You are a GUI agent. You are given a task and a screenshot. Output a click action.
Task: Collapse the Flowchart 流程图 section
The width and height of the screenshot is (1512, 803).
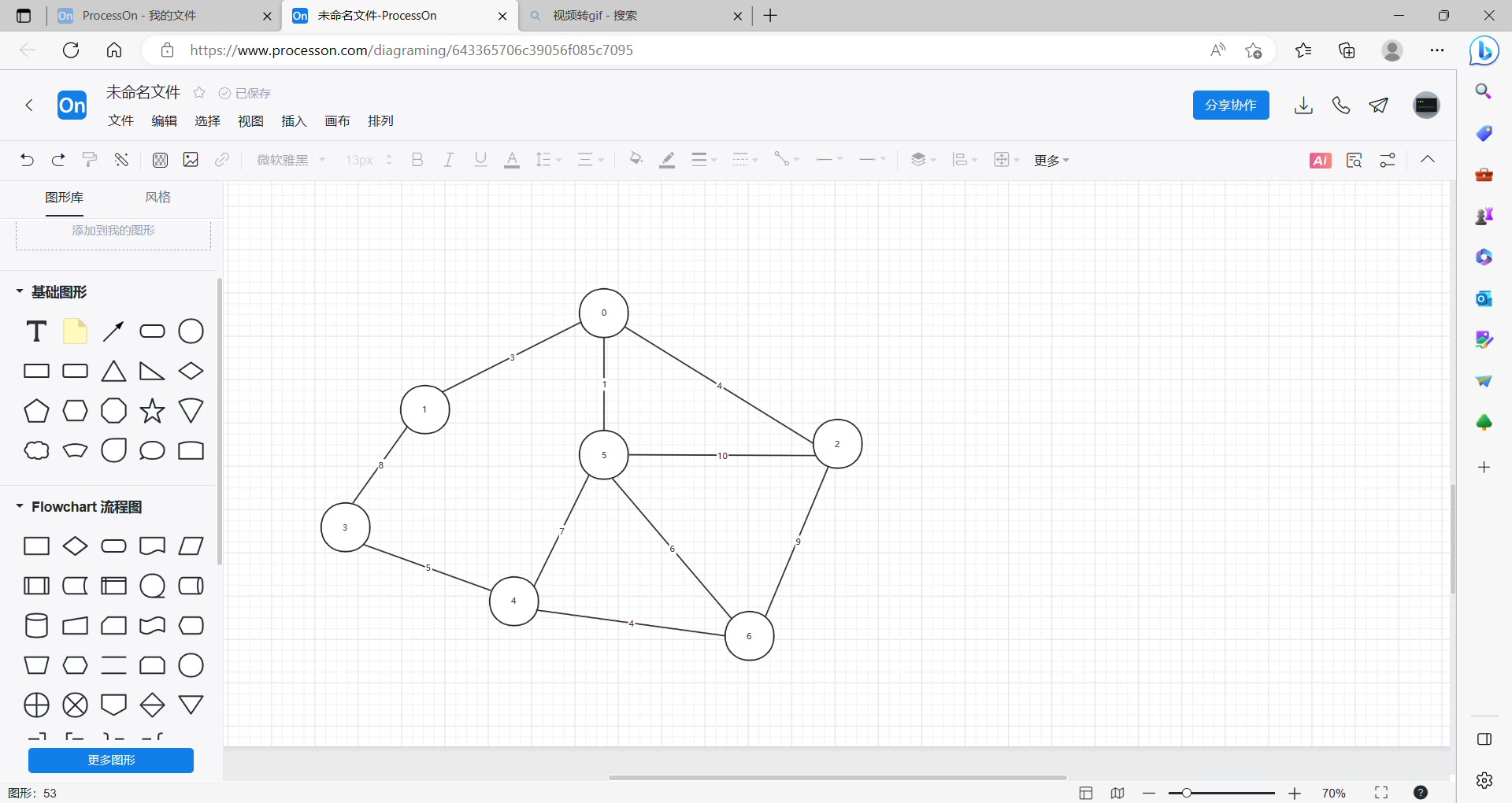click(20, 506)
